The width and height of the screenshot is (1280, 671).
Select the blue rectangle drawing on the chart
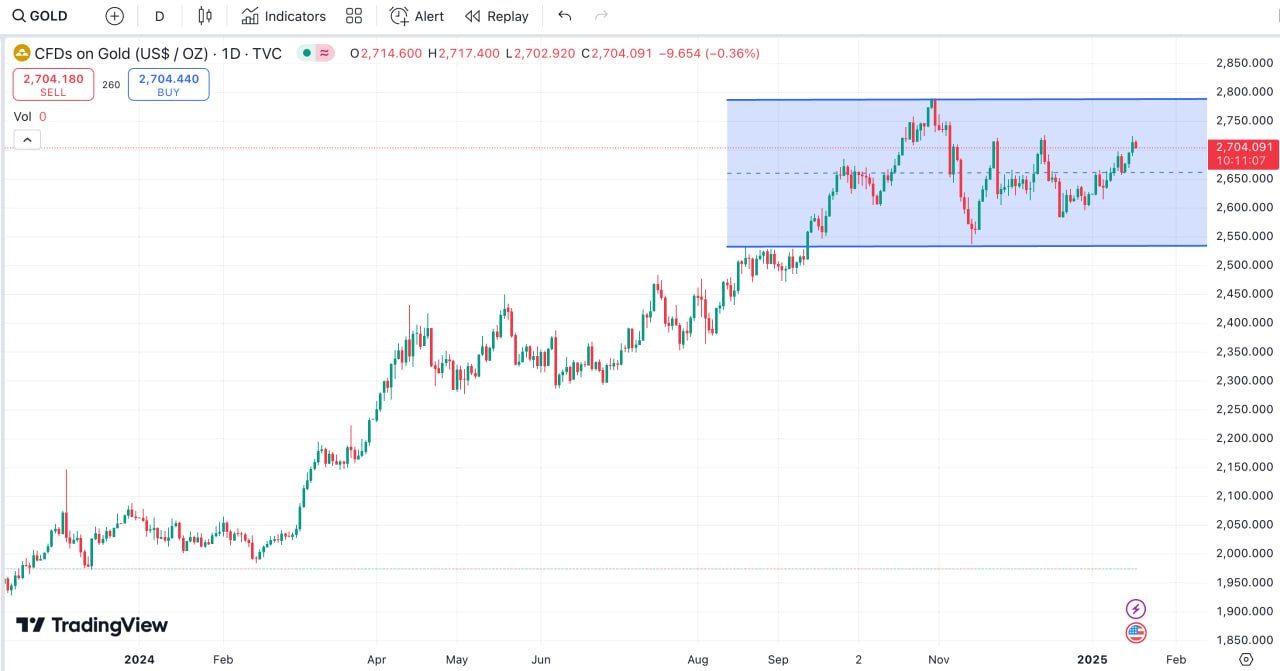[x=966, y=173]
